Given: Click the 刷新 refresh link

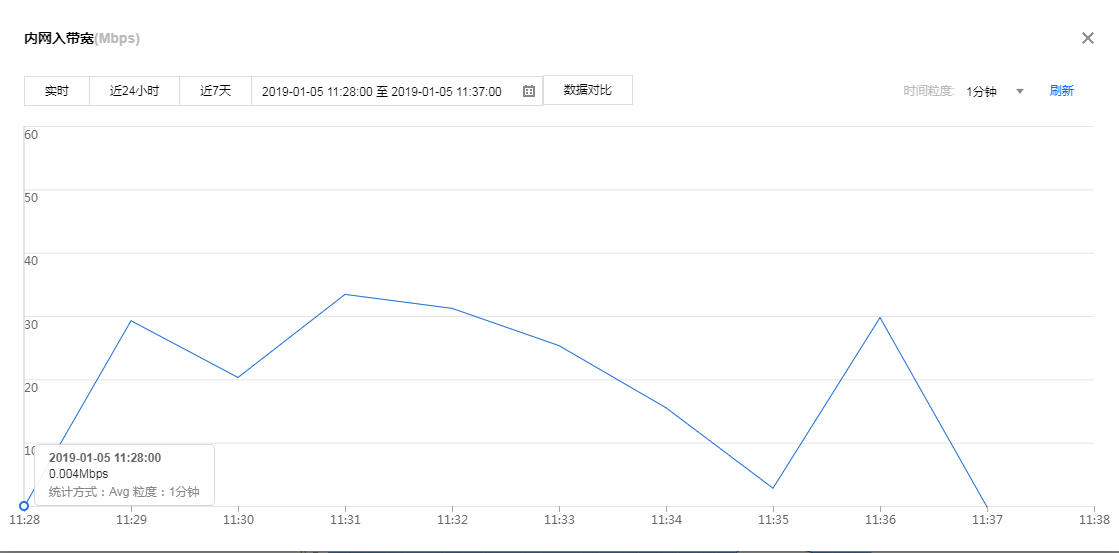Looking at the screenshot, I should pyautogui.click(x=1061, y=91).
